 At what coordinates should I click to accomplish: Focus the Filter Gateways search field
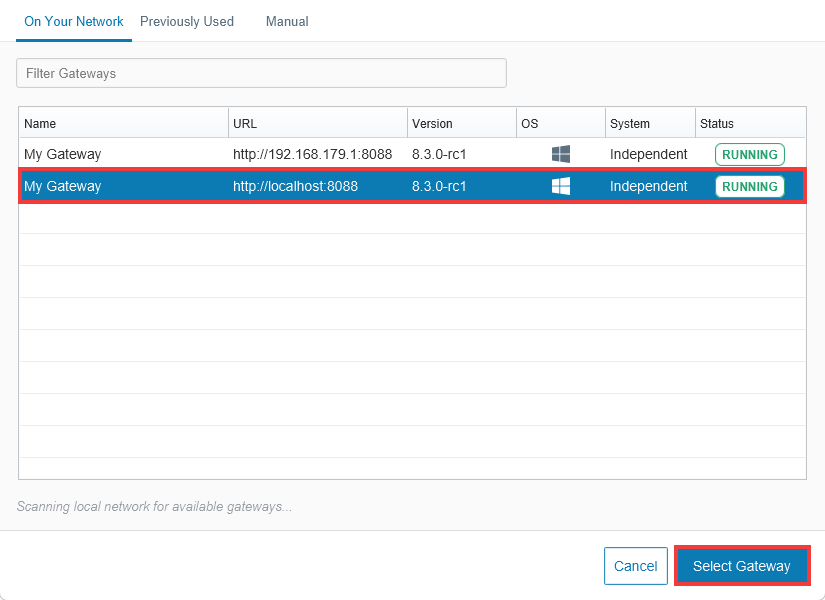click(261, 73)
